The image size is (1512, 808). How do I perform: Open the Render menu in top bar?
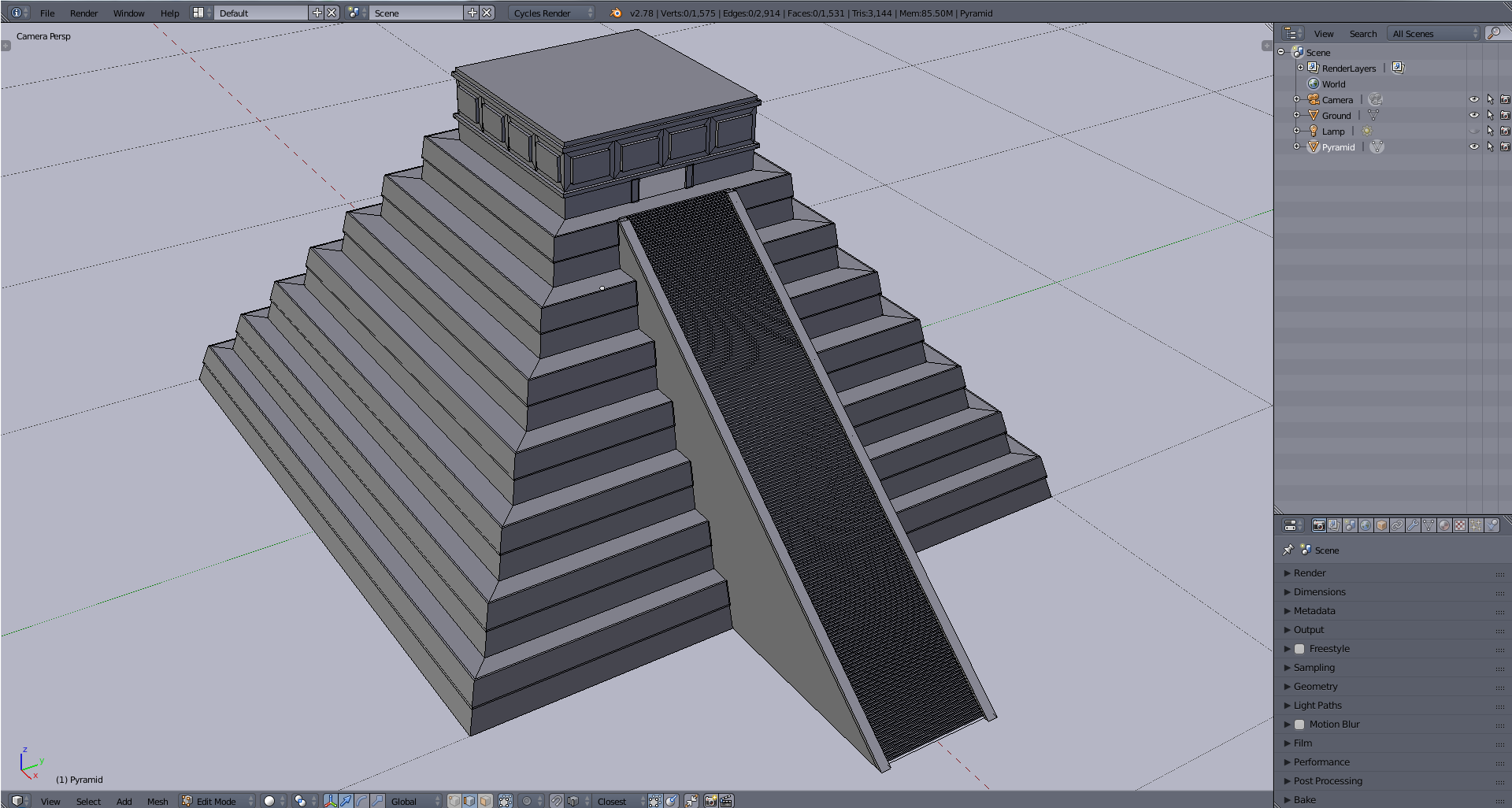83,13
